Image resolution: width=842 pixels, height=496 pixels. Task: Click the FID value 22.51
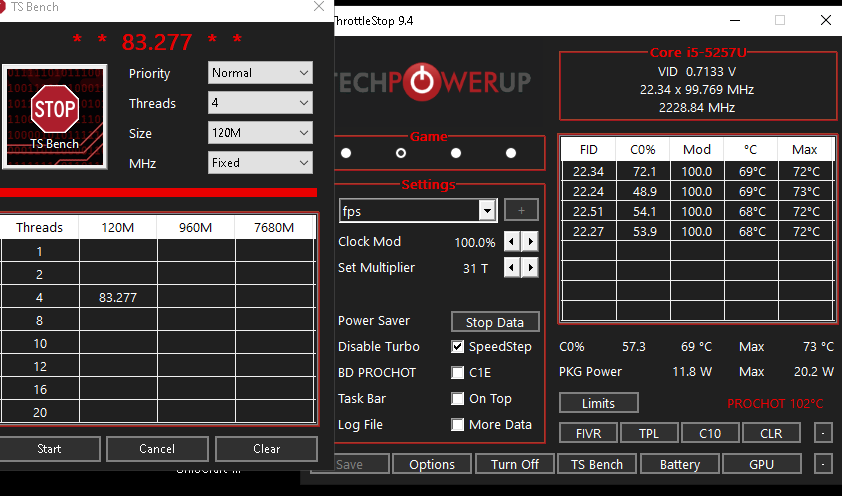click(589, 211)
